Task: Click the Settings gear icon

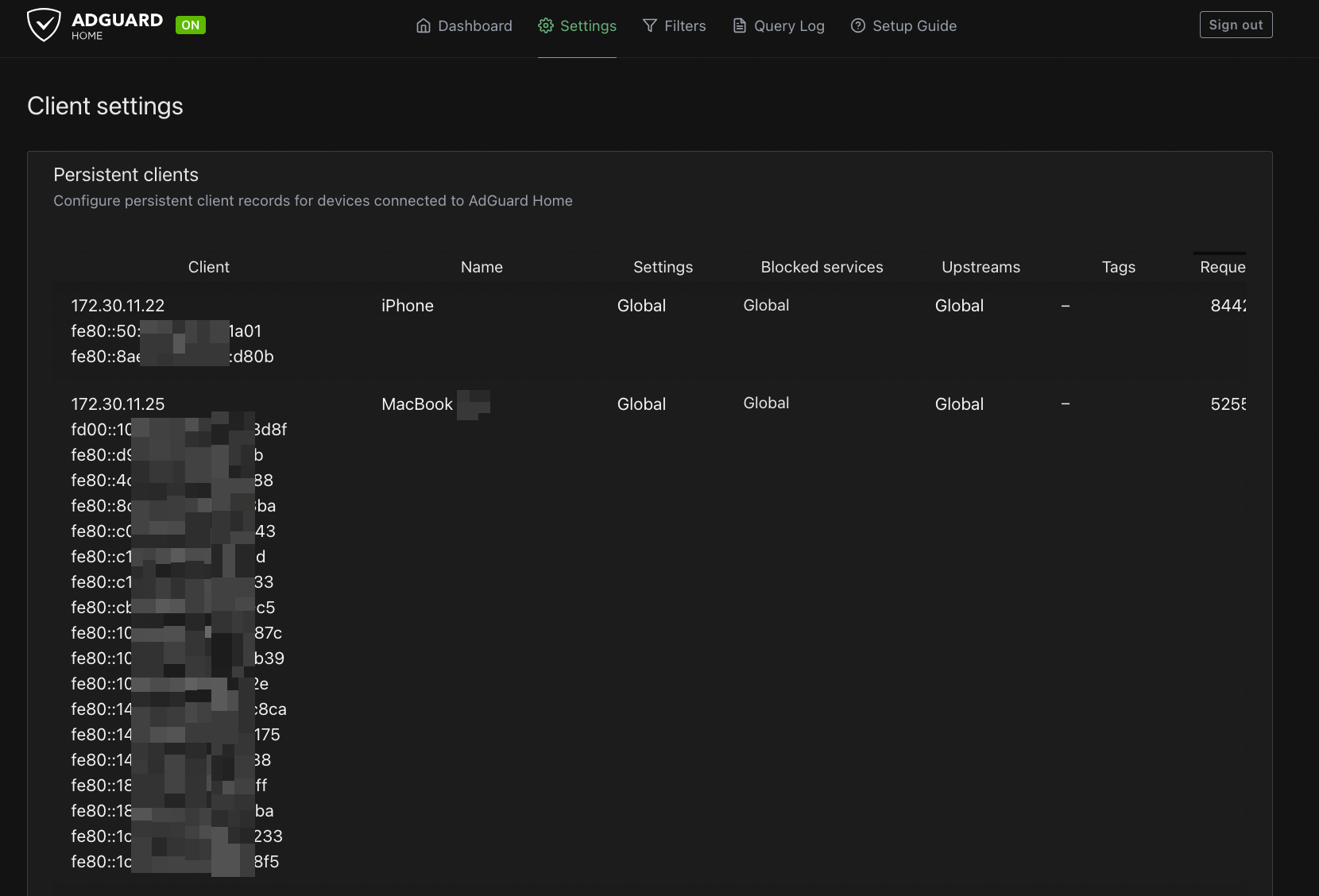Action: coord(546,26)
